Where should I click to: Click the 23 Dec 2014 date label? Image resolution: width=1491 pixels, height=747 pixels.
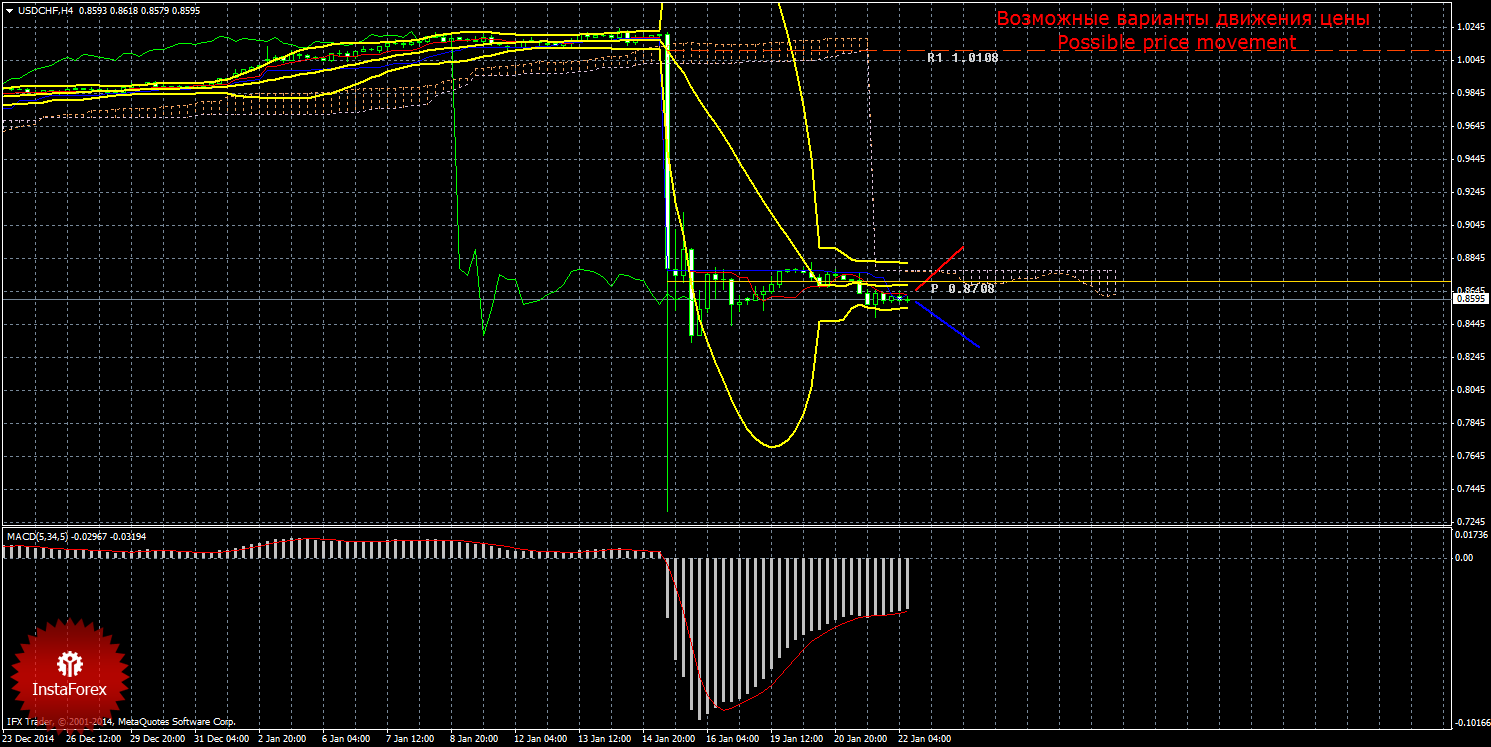[29, 740]
